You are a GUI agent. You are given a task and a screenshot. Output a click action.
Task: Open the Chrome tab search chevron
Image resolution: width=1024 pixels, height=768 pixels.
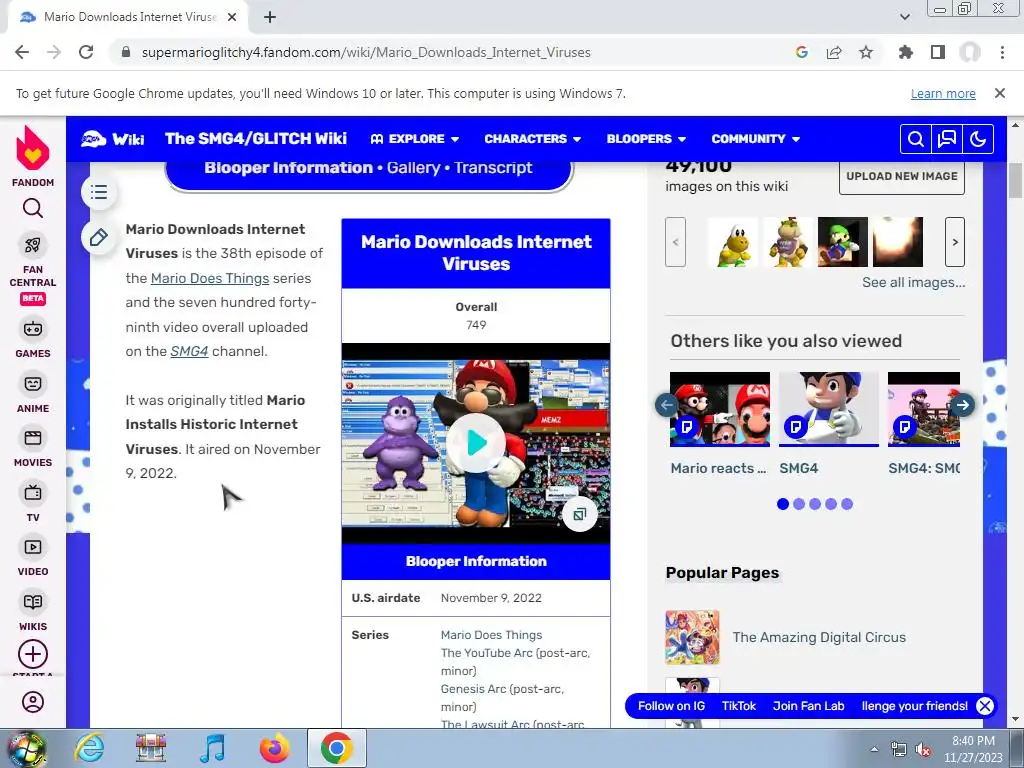pos(904,17)
